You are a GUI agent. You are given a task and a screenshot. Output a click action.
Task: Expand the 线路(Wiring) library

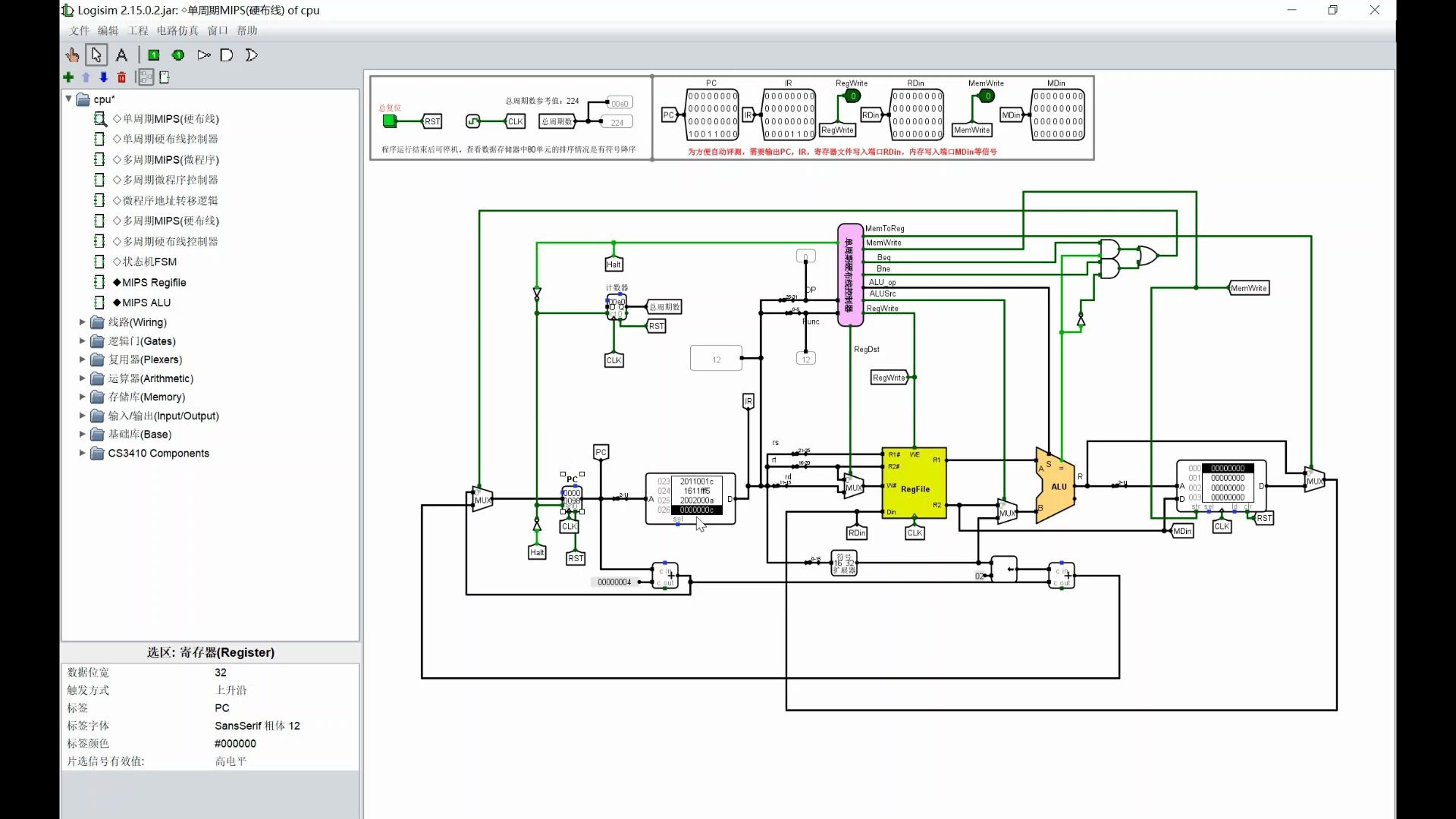tap(83, 322)
